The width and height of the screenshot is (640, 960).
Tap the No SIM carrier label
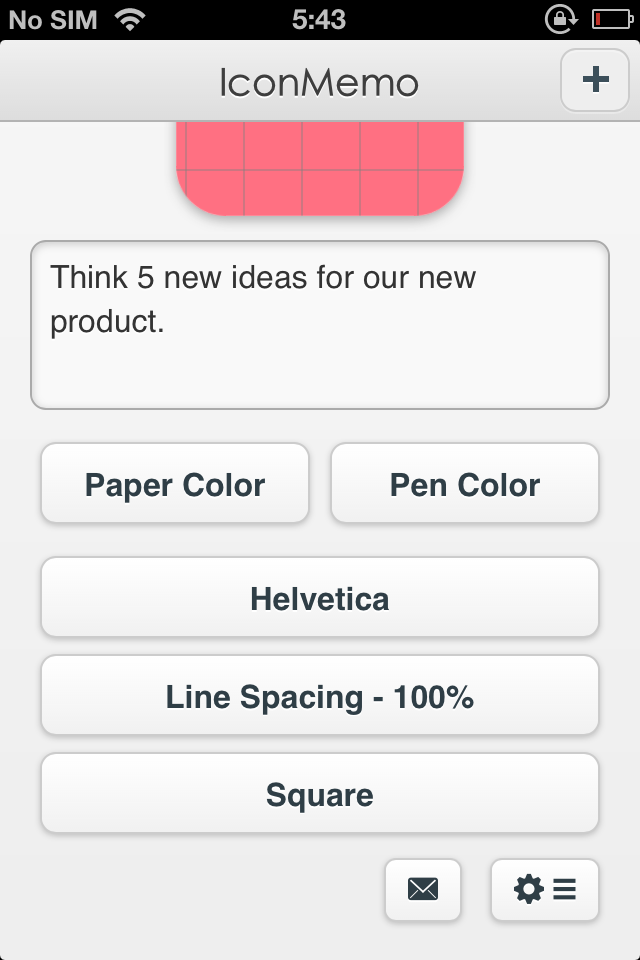click(x=53, y=20)
